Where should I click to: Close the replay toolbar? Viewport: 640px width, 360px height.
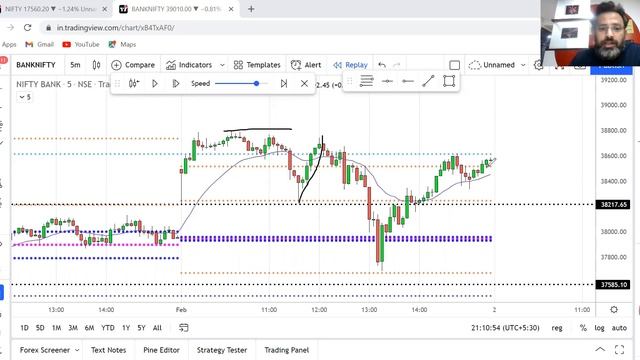(x=304, y=84)
